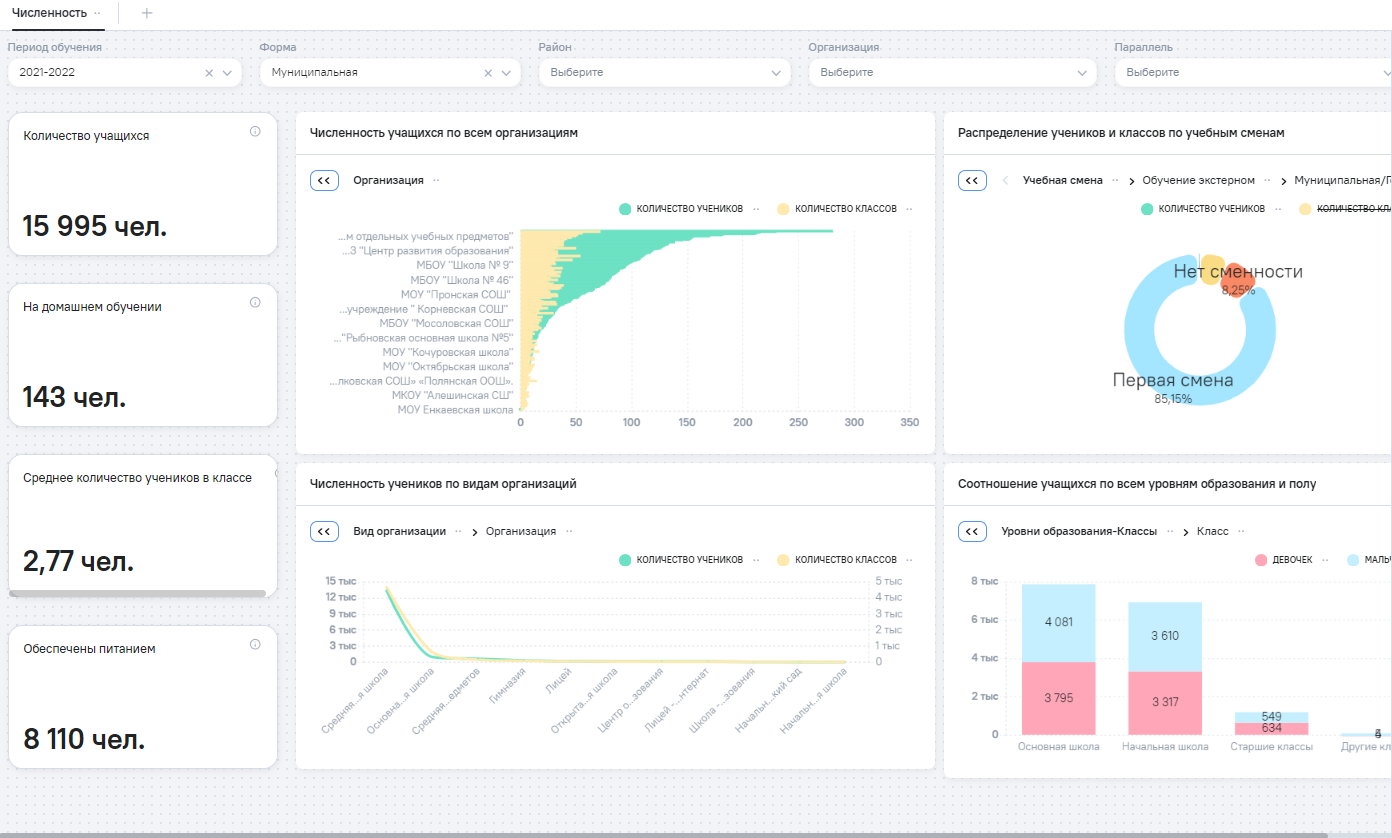Click info icon on Обеспечены питанием card
This screenshot has height=838, width=1392.
(255, 644)
